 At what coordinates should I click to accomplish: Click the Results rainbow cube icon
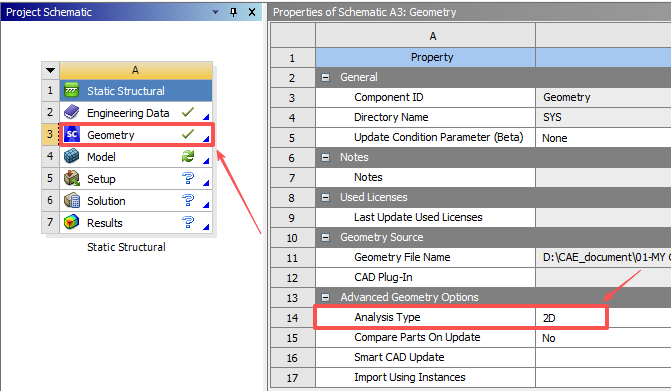(x=71, y=222)
